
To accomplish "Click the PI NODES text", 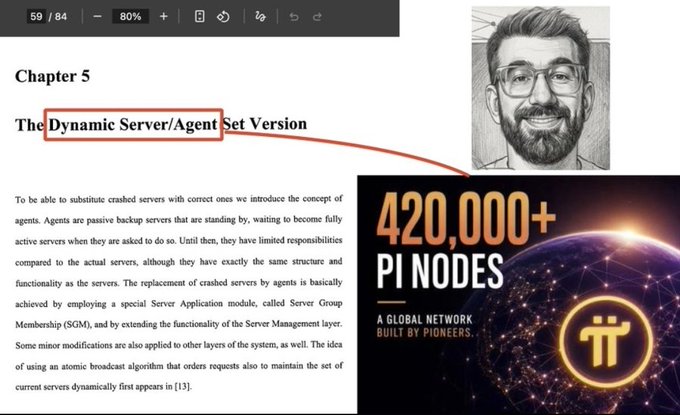I will pos(440,271).
